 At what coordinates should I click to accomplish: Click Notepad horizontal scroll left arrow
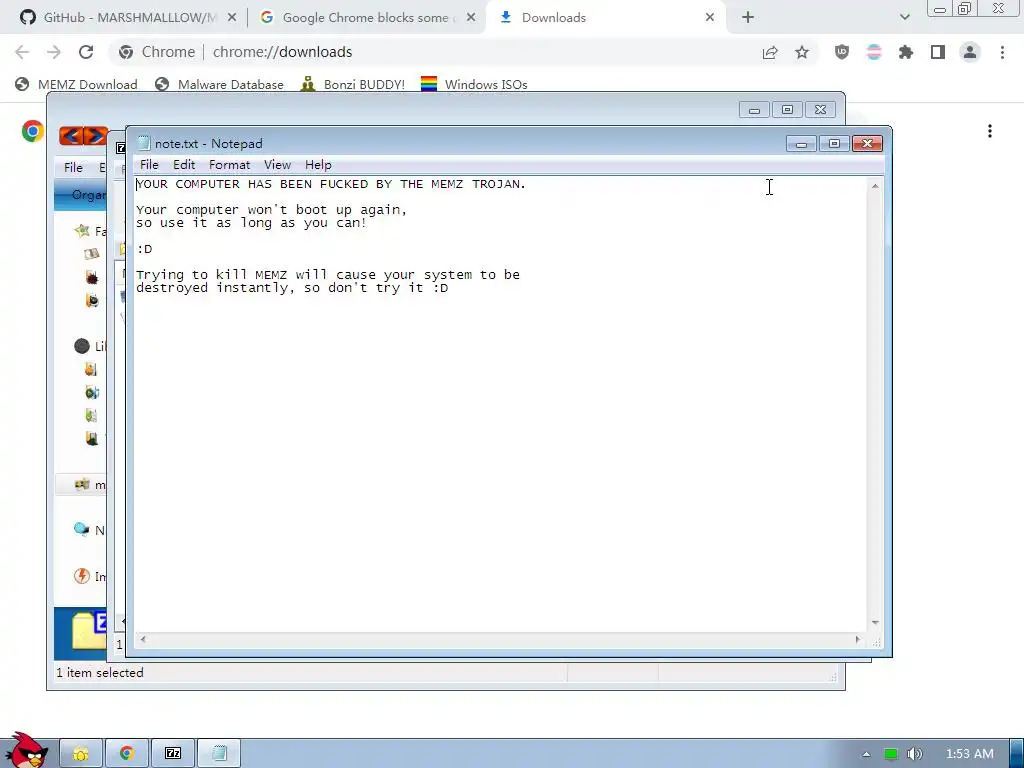pyautogui.click(x=143, y=639)
